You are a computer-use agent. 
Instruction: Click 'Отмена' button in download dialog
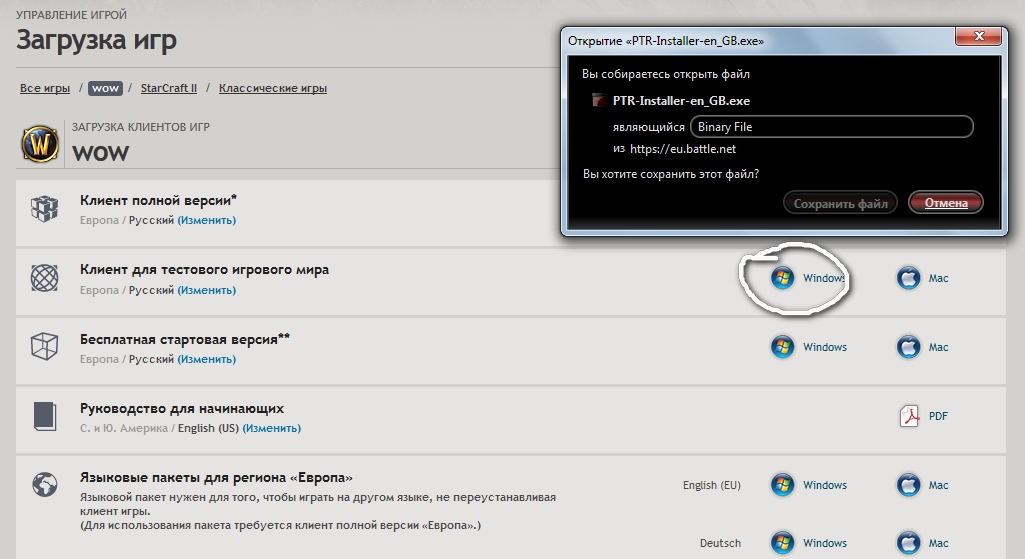click(946, 203)
